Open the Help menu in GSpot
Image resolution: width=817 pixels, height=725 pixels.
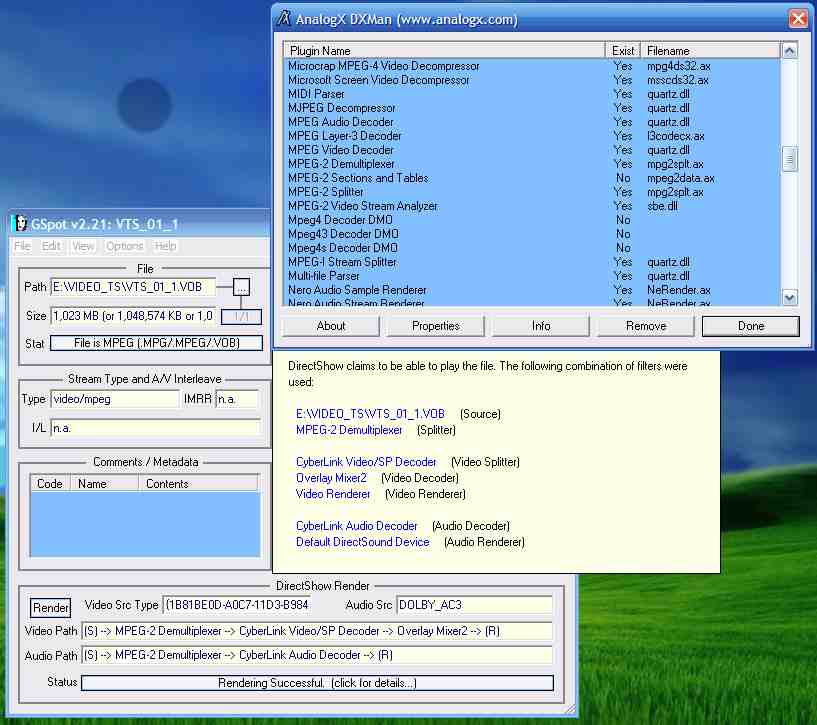tap(166, 246)
